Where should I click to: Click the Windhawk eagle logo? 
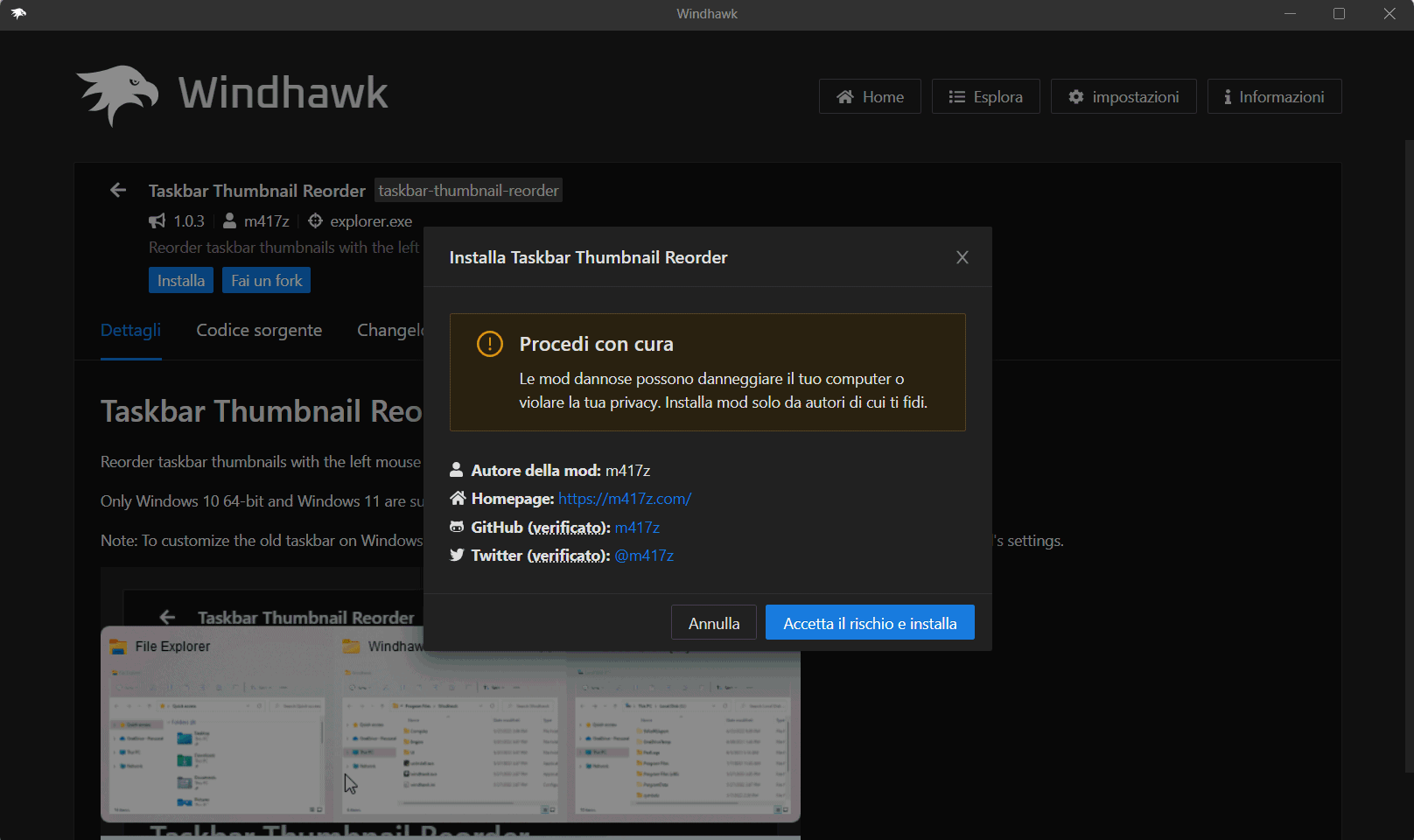click(x=117, y=94)
